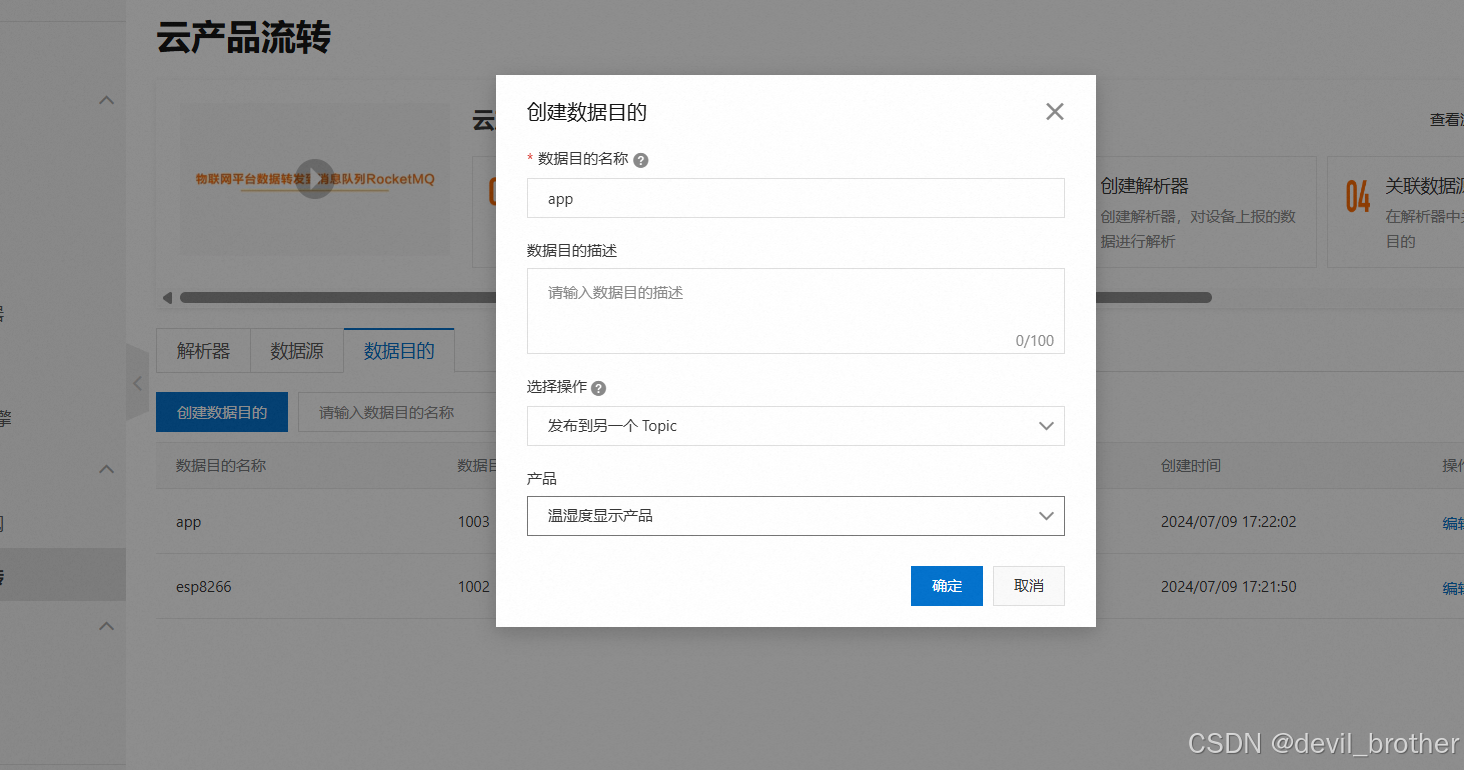Viewport: 1464px width, 770px height.
Task: Close the 创建数据目的 dialog
Action: [1054, 111]
